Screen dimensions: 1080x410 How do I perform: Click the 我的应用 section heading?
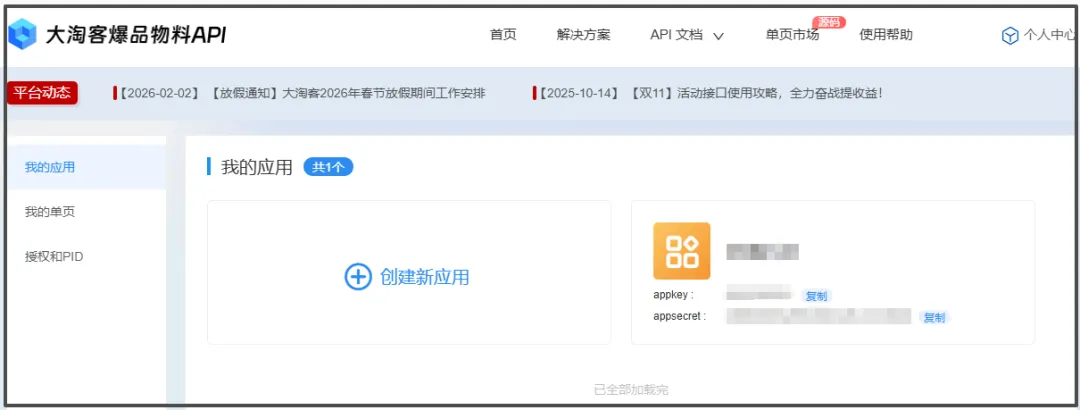(257, 167)
